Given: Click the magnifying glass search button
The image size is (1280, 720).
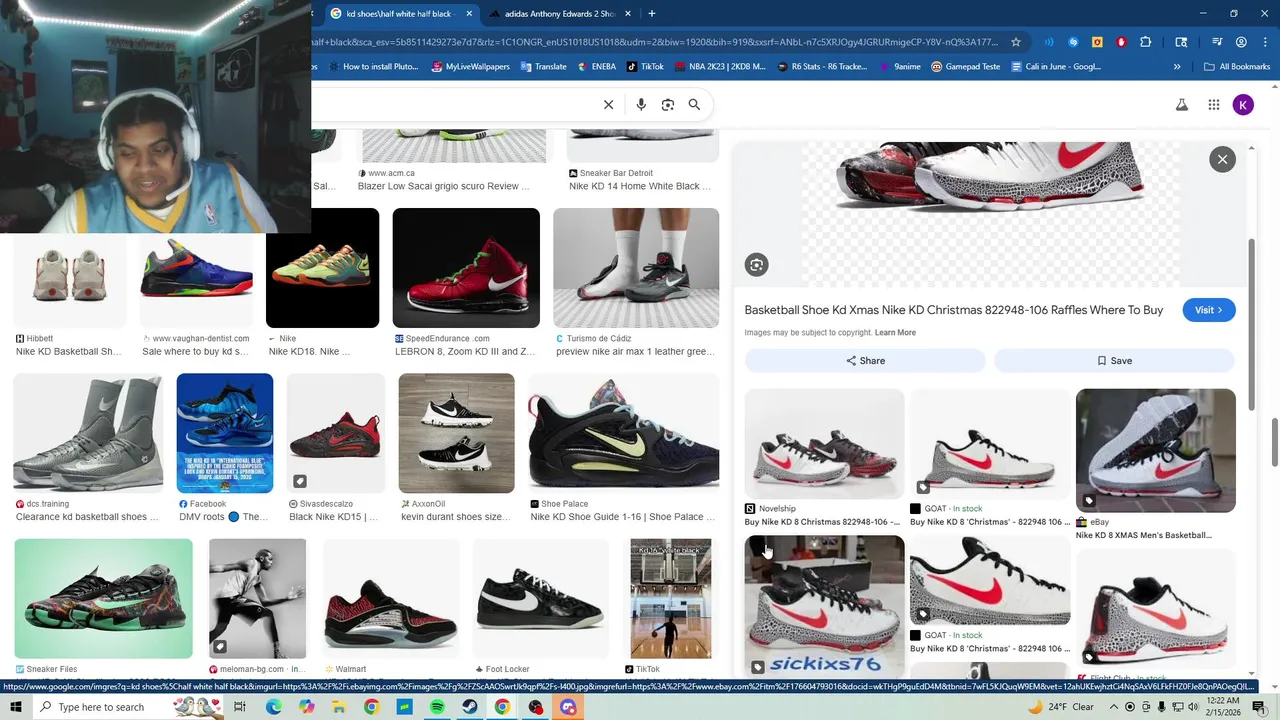Looking at the screenshot, I should tap(694, 105).
